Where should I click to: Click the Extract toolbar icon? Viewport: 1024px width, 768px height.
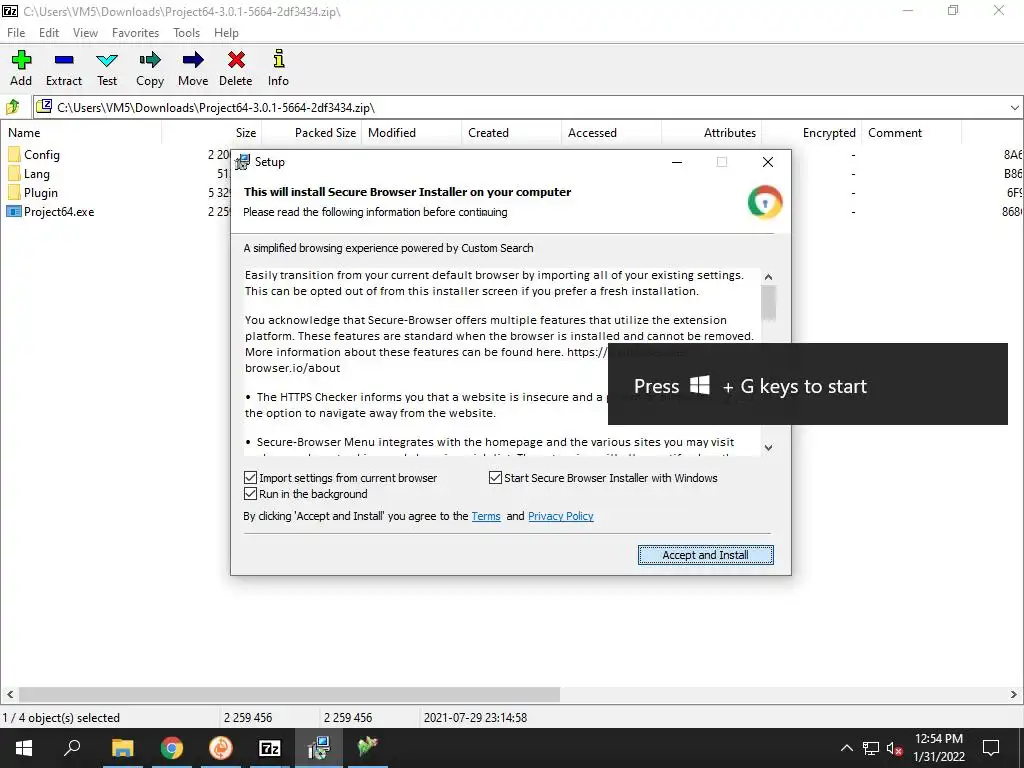point(64,60)
